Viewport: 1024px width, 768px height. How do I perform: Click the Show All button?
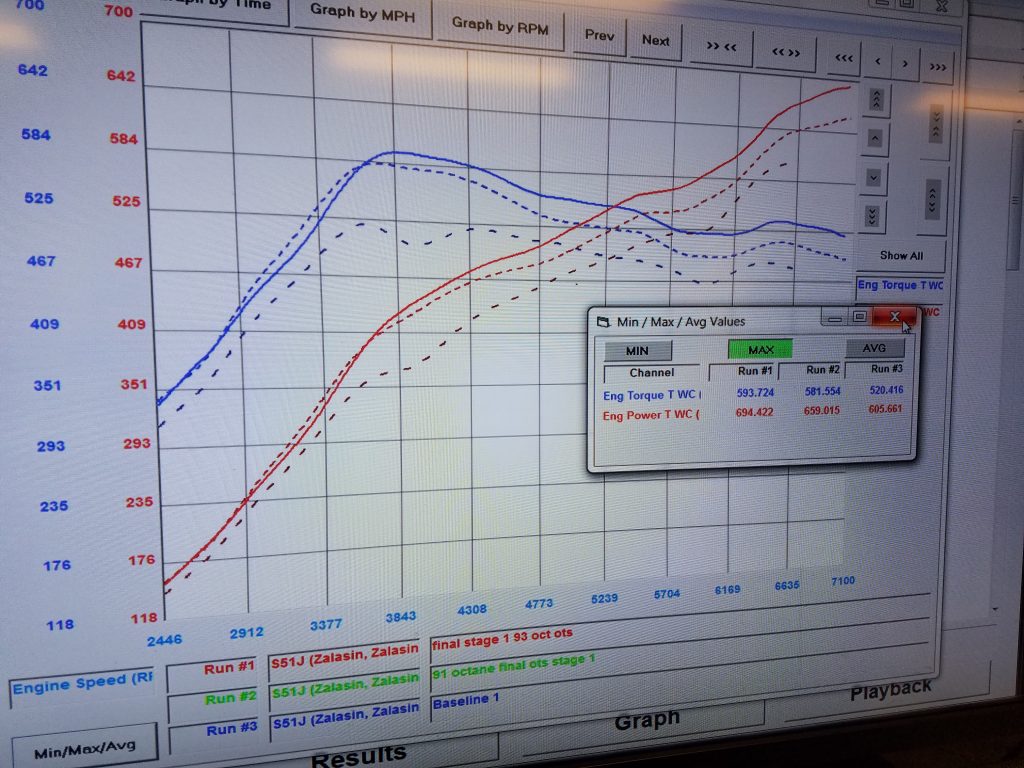[901, 256]
